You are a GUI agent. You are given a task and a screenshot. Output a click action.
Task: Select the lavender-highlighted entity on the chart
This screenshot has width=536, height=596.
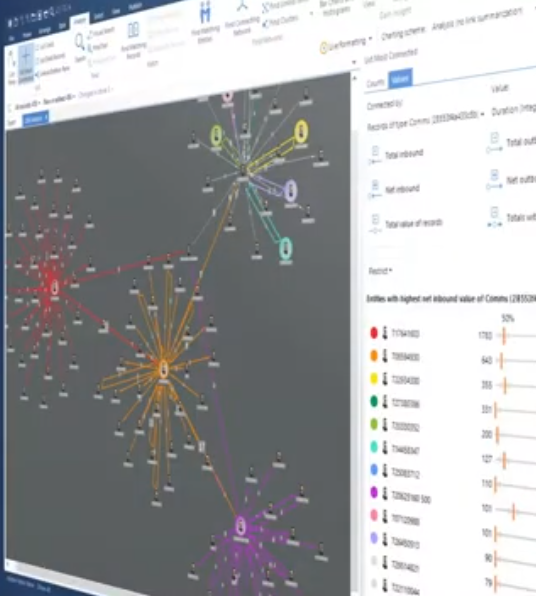tap(290, 190)
